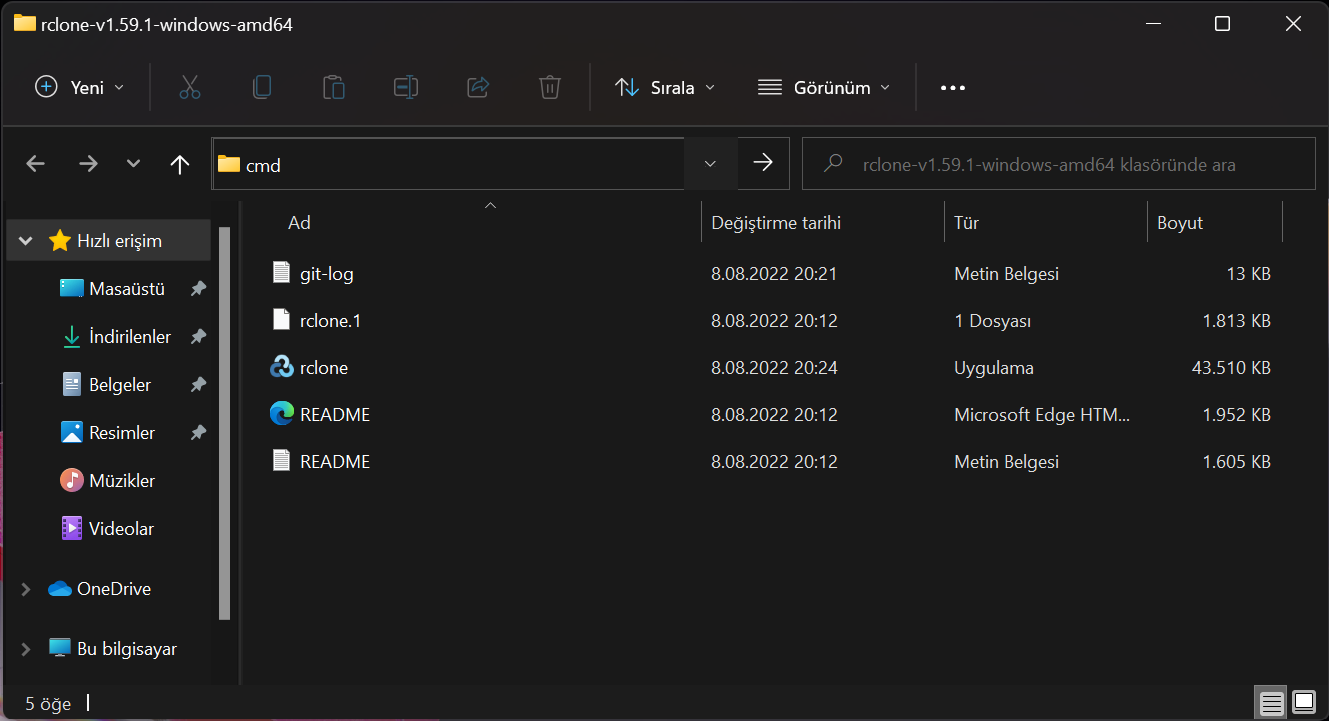1329x721 pixels.
Task: Click the Bu bilgisayar monitor icon
Action: (x=60, y=649)
